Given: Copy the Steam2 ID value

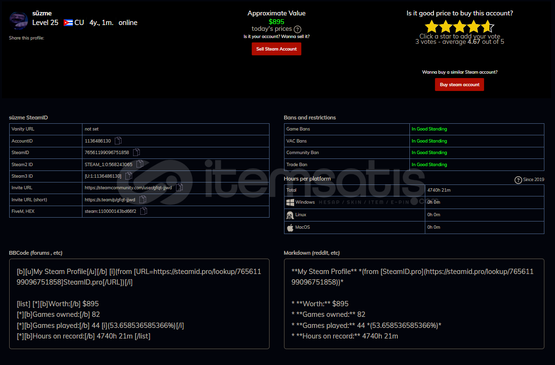Looking at the screenshot, I should pos(140,164).
